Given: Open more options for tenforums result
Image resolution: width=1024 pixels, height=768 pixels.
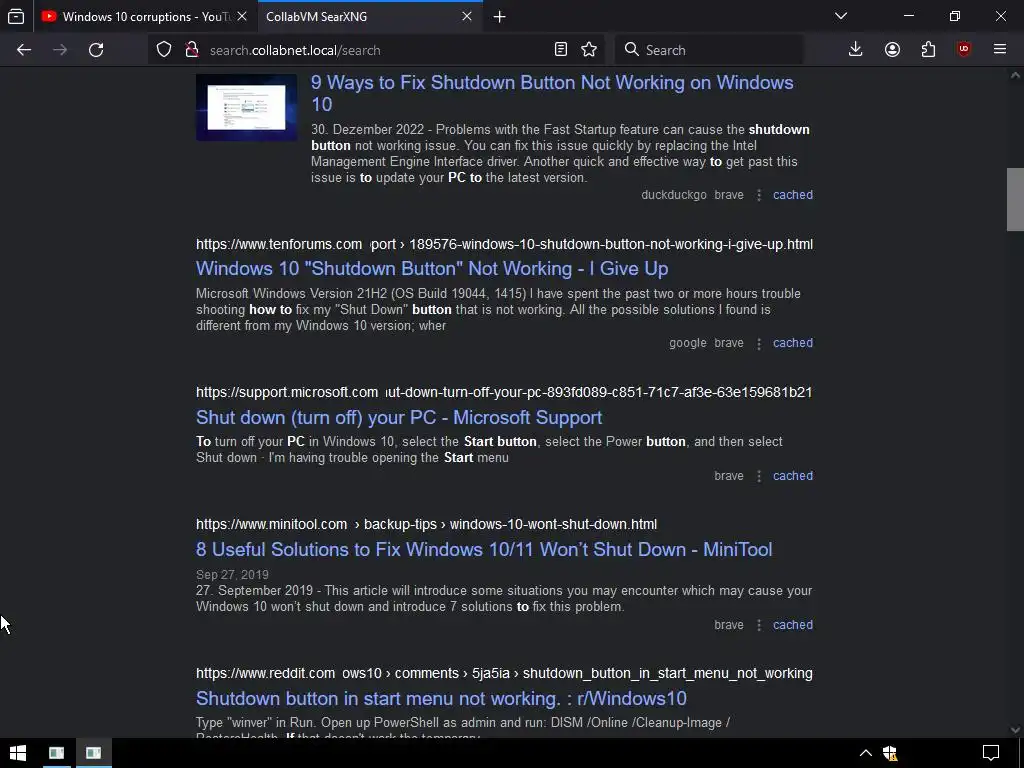Looking at the screenshot, I should point(758,343).
